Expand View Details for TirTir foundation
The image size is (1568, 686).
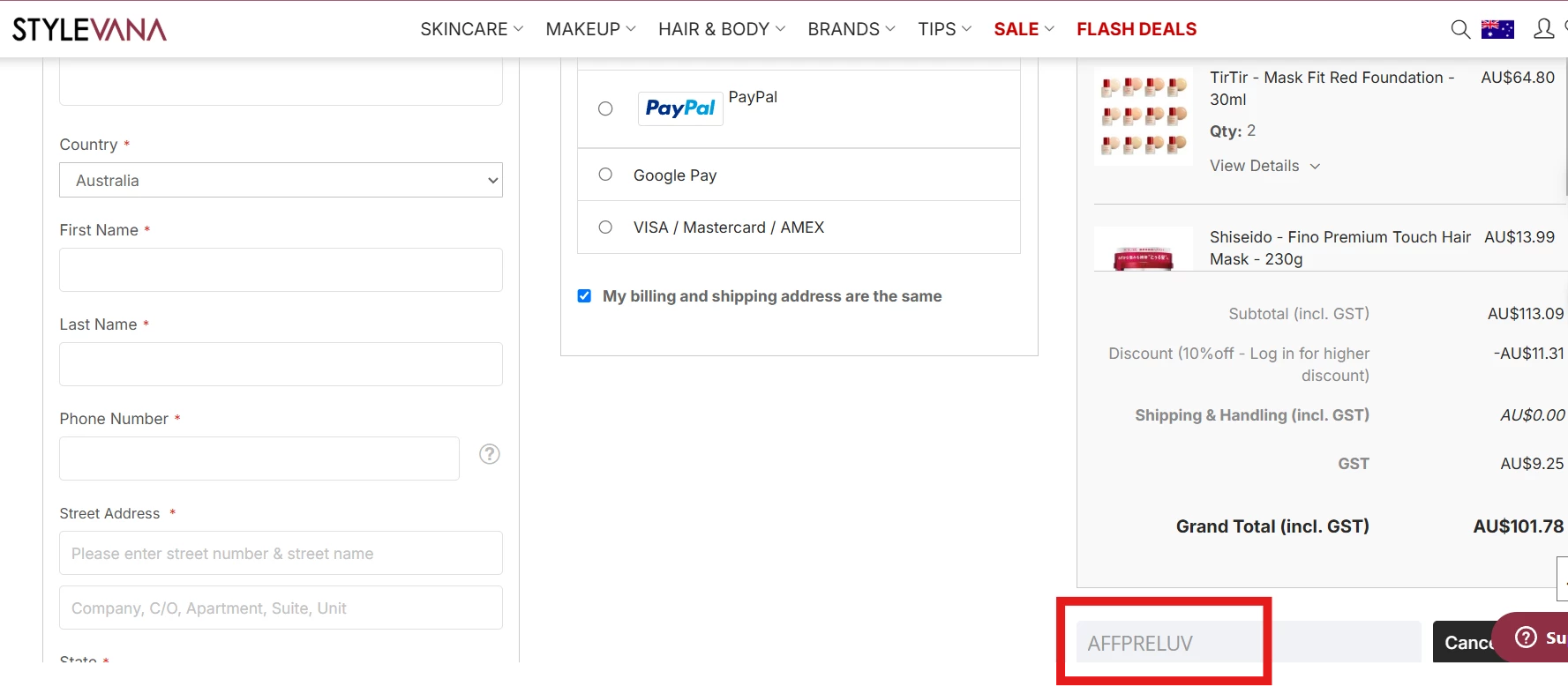pyautogui.click(x=1264, y=166)
